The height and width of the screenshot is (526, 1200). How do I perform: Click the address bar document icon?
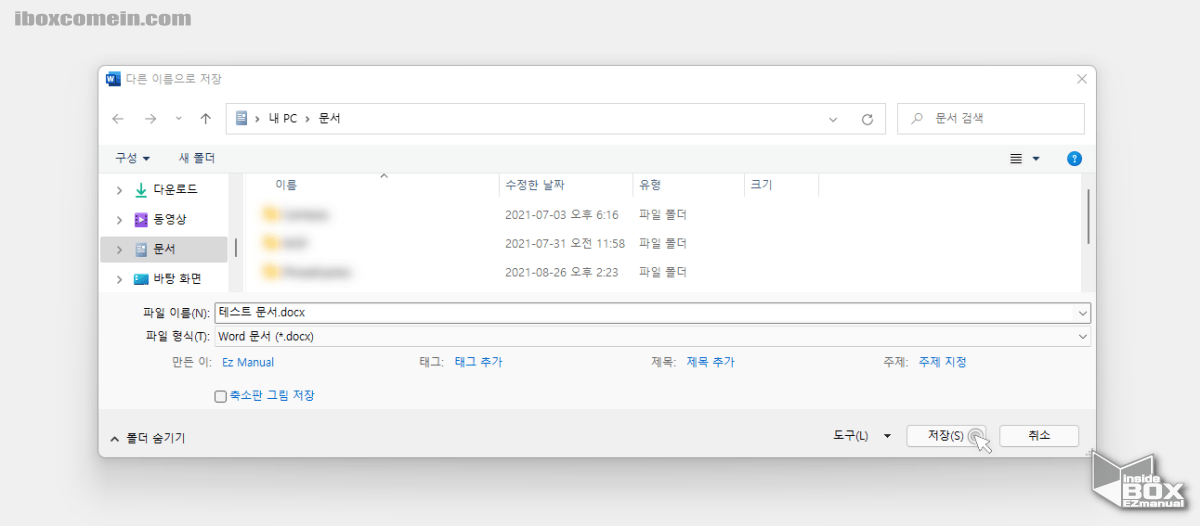click(x=241, y=118)
